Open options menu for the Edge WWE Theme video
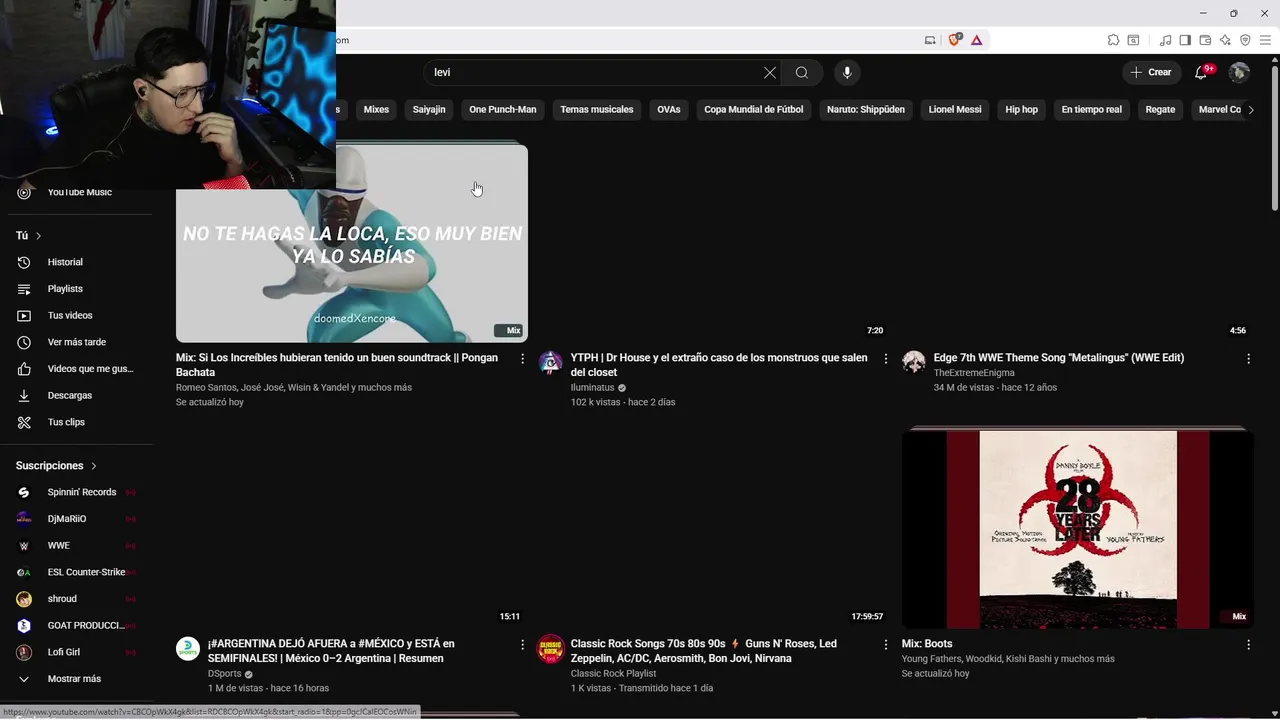Screen dimensions: 1280x720 [x=1248, y=358]
